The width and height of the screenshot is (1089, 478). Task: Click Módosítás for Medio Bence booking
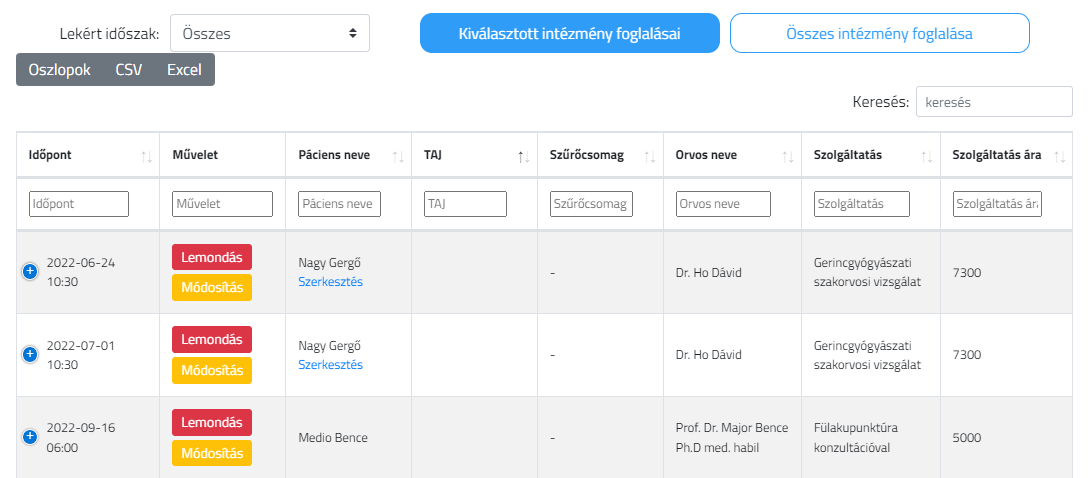pos(212,453)
